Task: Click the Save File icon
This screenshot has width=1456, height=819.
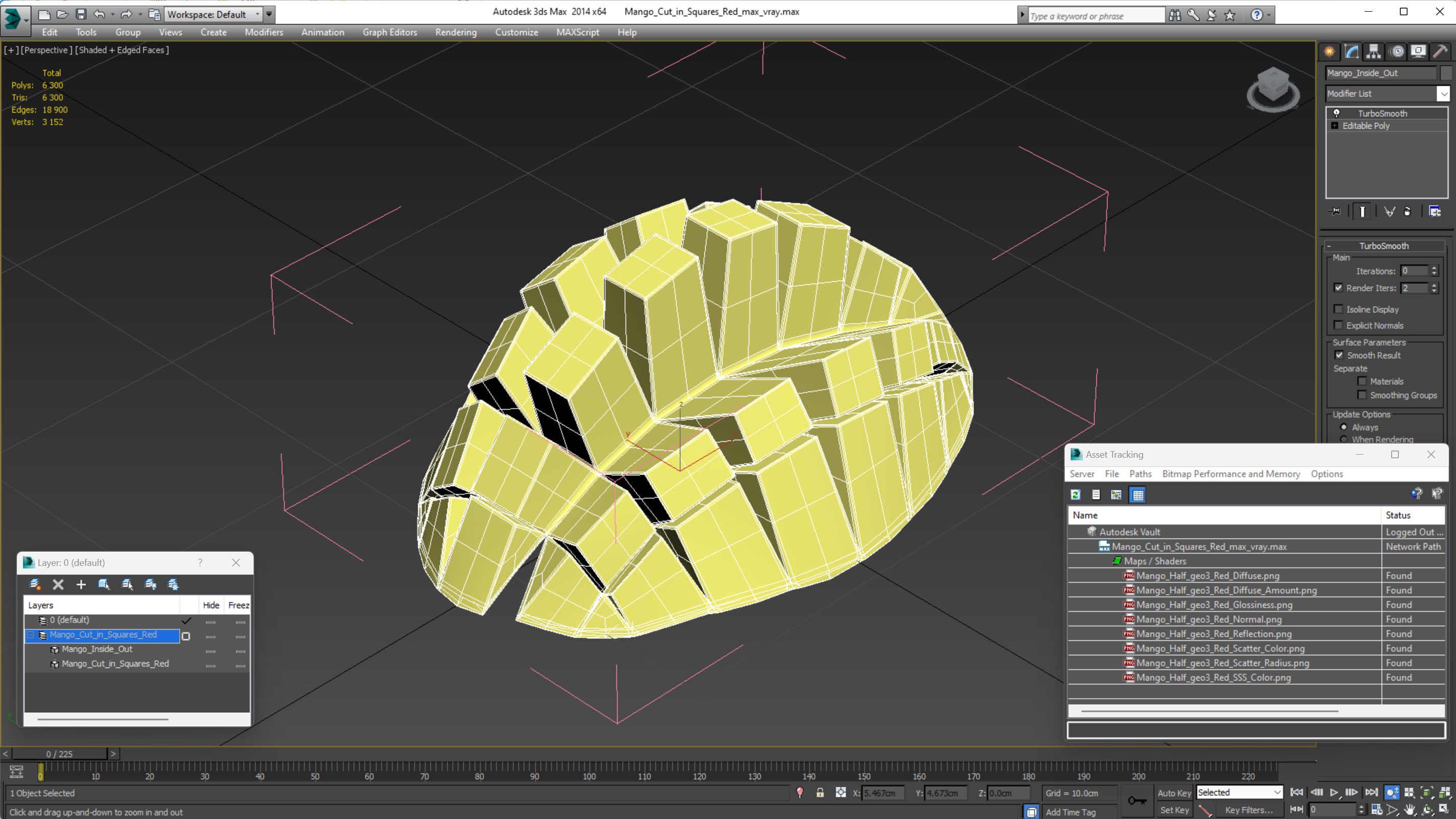Action: (x=81, y=14)
